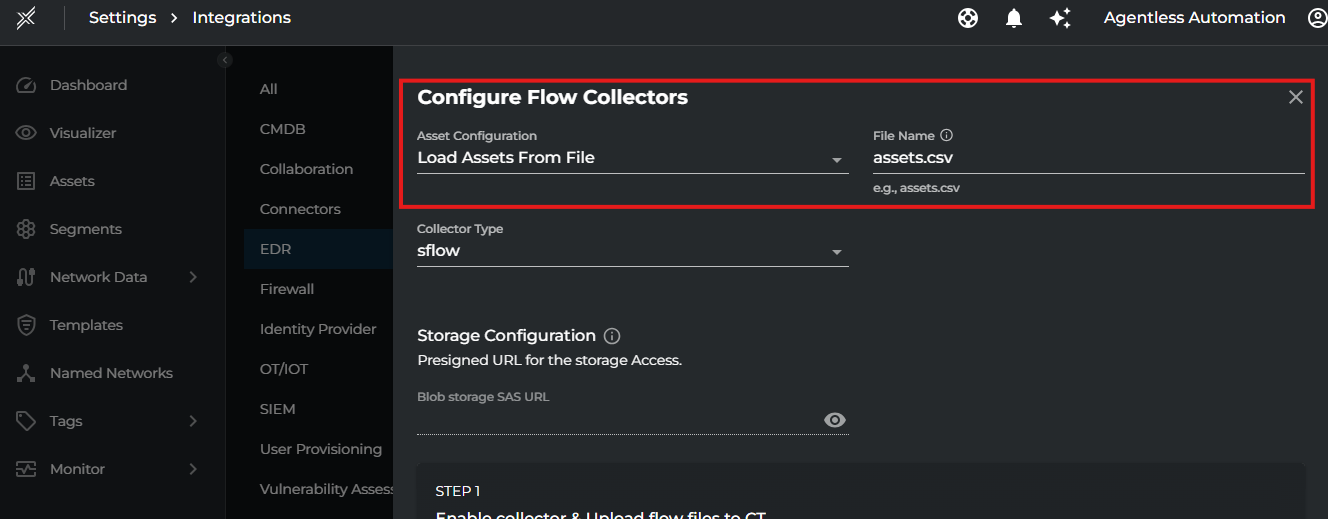Open the Collector Type dropdown
The width and height of the screenshot is (1328, 519).
coord(632,251)
